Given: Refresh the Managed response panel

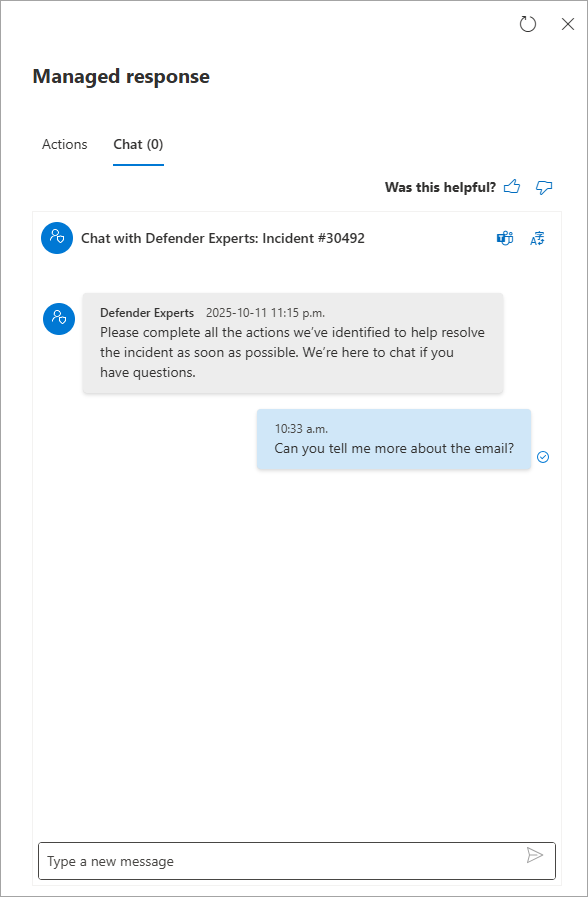Looking at the screenshot, I should pos(527,24).
